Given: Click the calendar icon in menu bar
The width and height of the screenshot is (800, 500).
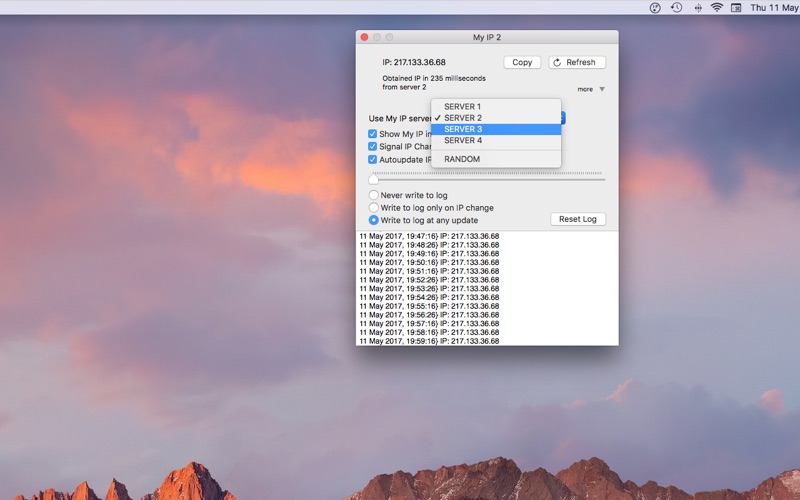Looking at the screenshot, I should pos(736,8).
